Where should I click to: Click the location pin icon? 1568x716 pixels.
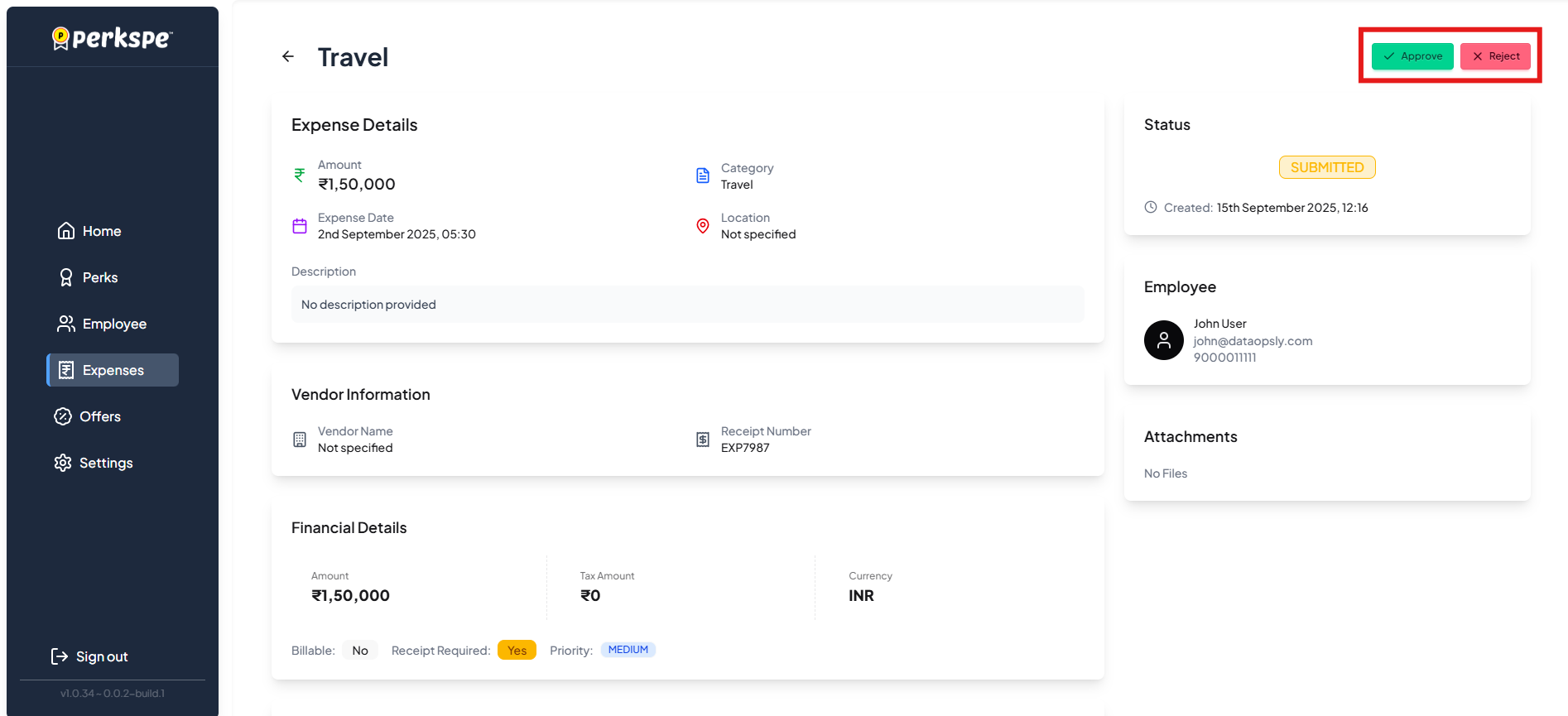point(703,226)
